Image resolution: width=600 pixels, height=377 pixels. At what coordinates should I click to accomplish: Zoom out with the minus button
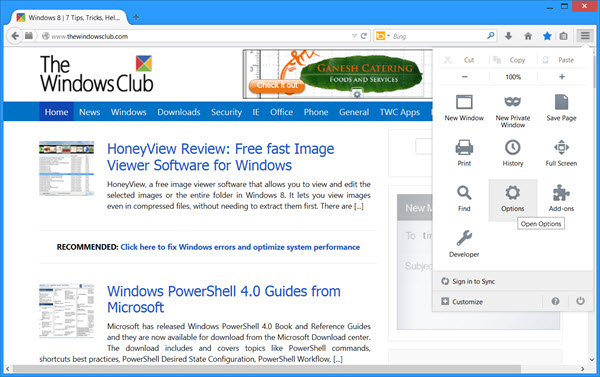coord(464,77)
